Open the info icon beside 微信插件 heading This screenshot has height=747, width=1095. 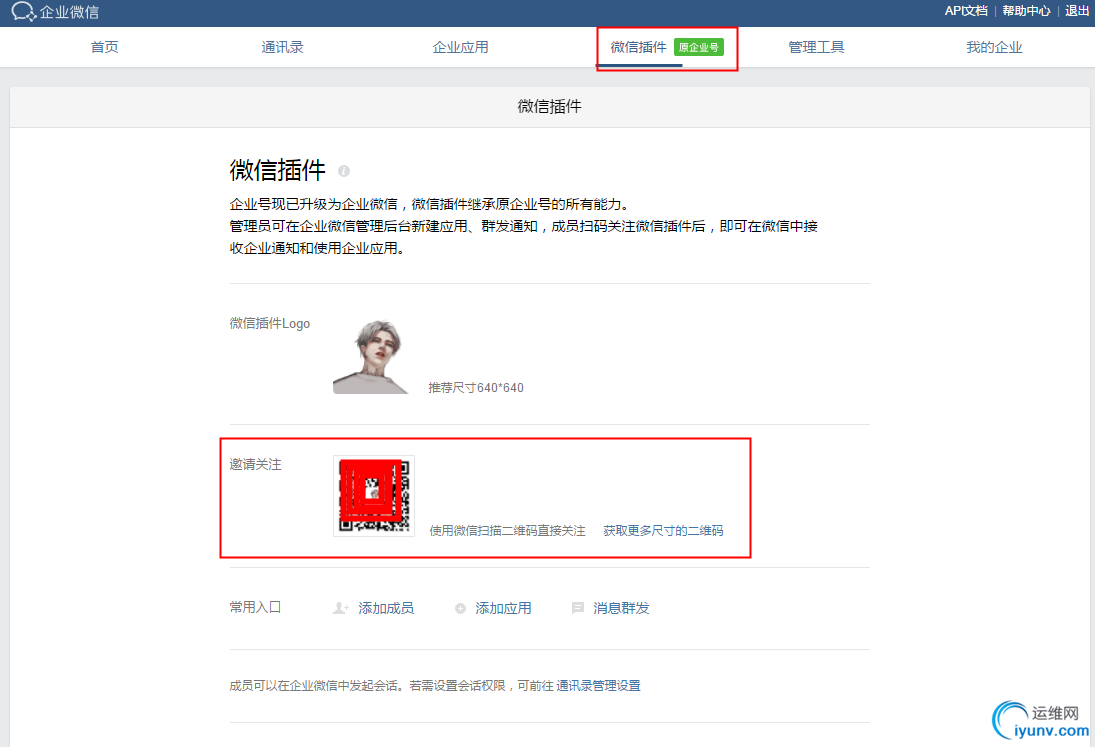pyautogui.click(x=344, y=171)
